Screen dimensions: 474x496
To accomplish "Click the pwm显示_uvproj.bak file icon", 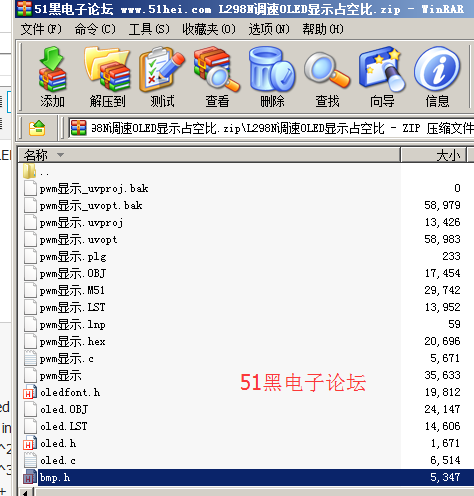I will point(30,188).
